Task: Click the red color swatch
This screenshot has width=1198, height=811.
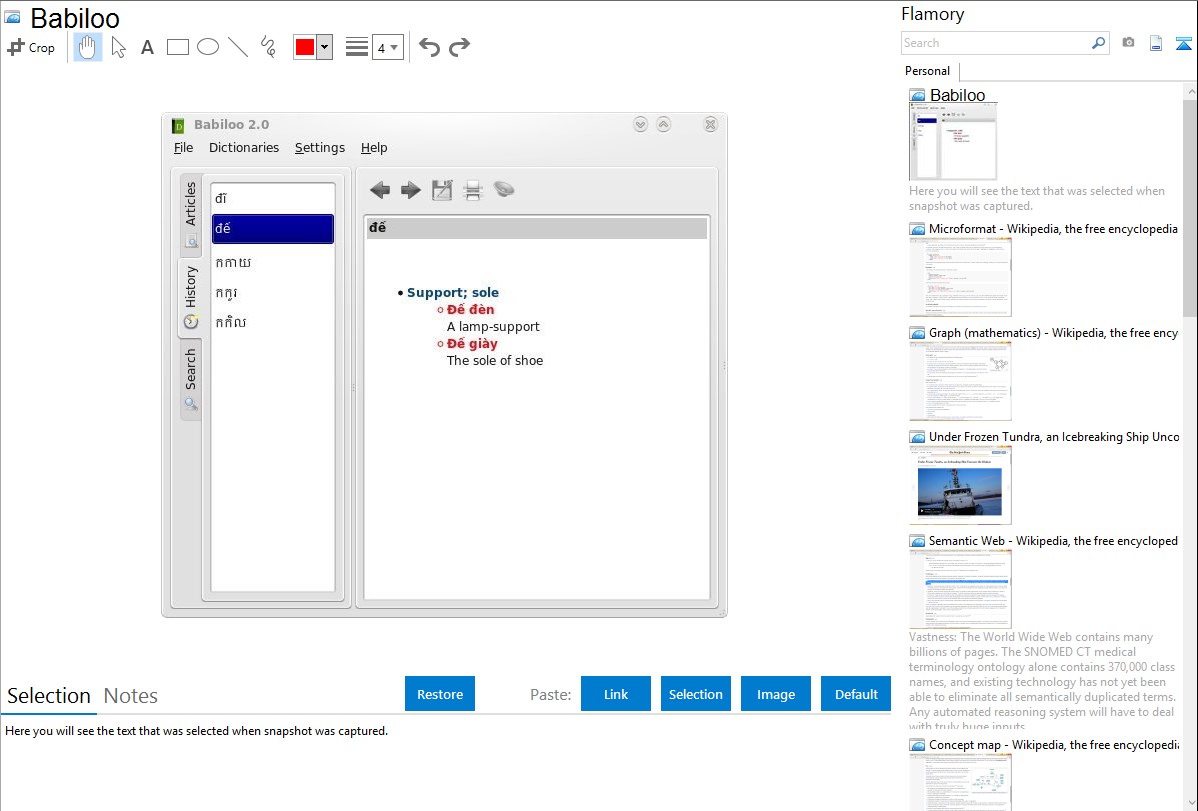Action: [305, 47]
